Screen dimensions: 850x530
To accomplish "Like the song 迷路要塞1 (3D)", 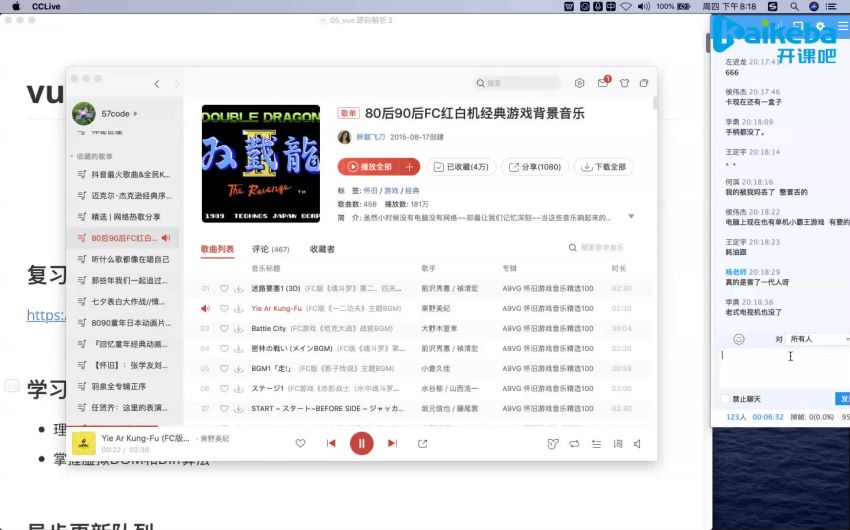I will pos(224,288).
